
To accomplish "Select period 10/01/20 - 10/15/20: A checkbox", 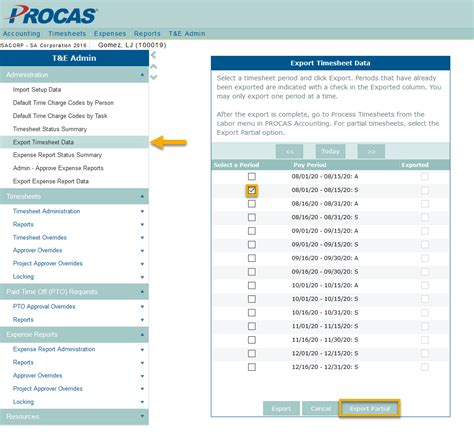I will coord(252,286).
